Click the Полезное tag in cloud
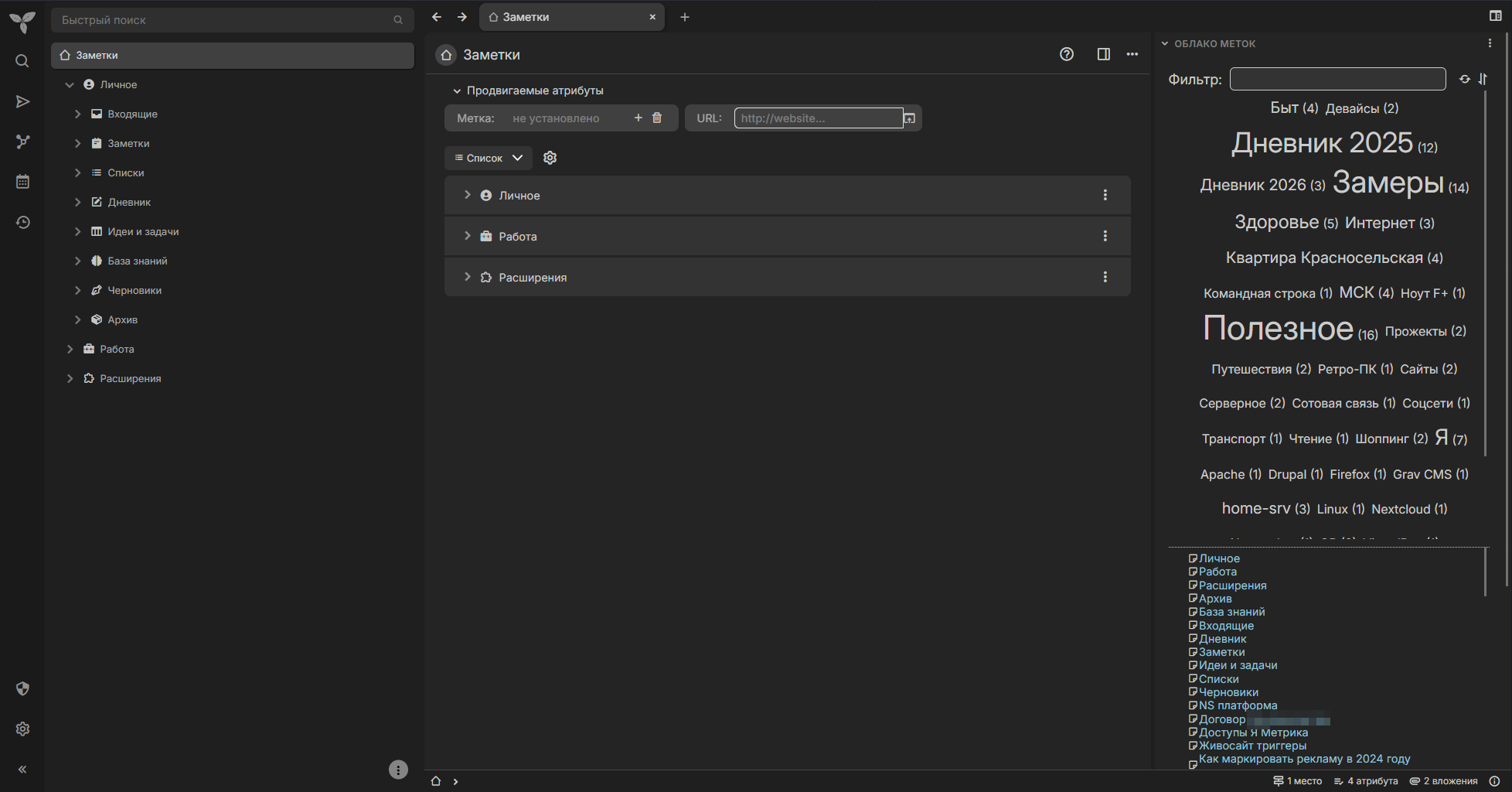Image resolution: width=1512 pixels, height=792 pixels. [1278, 329]
